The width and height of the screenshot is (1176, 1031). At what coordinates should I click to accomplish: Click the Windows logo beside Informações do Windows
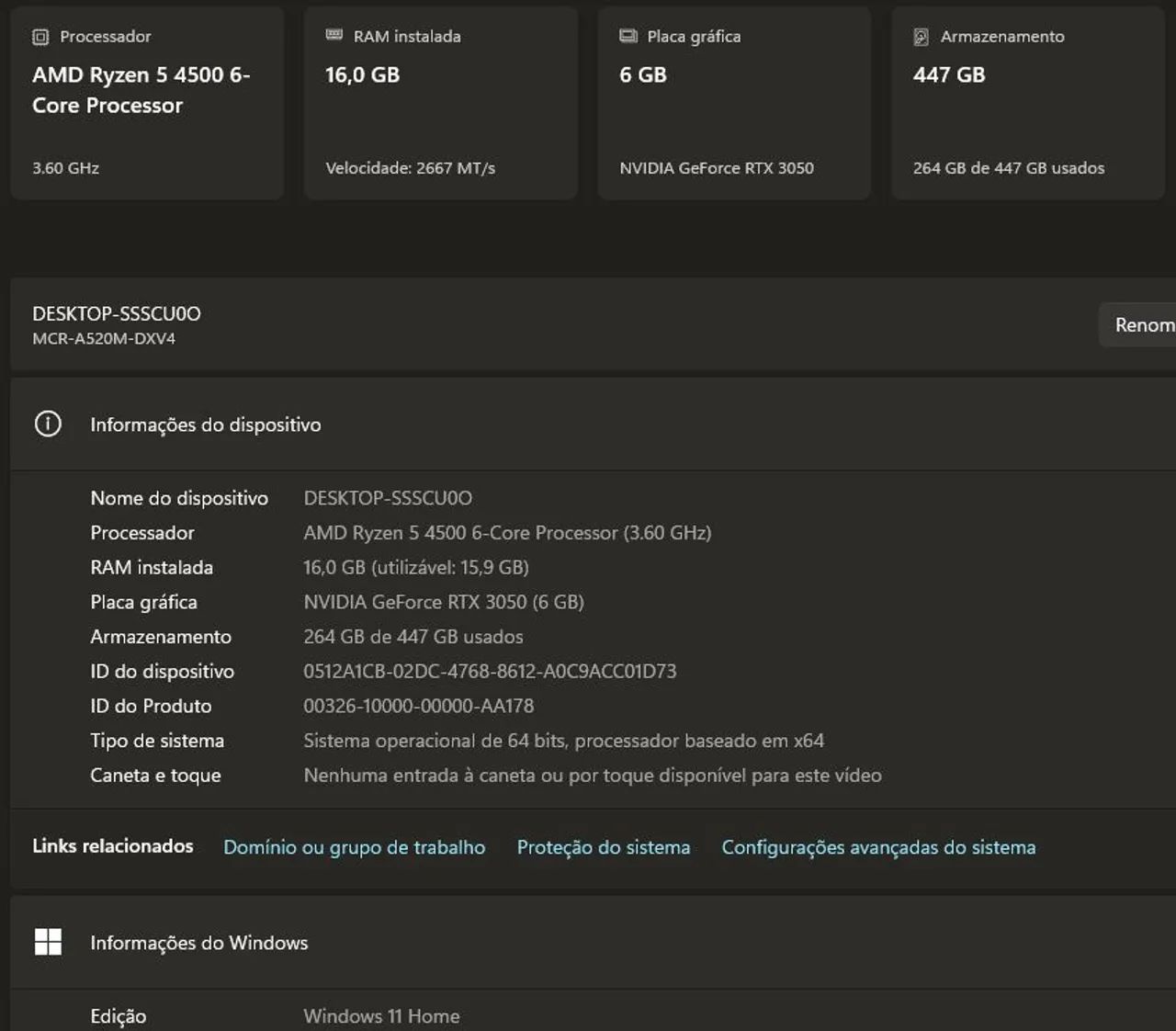pos(48,942)
